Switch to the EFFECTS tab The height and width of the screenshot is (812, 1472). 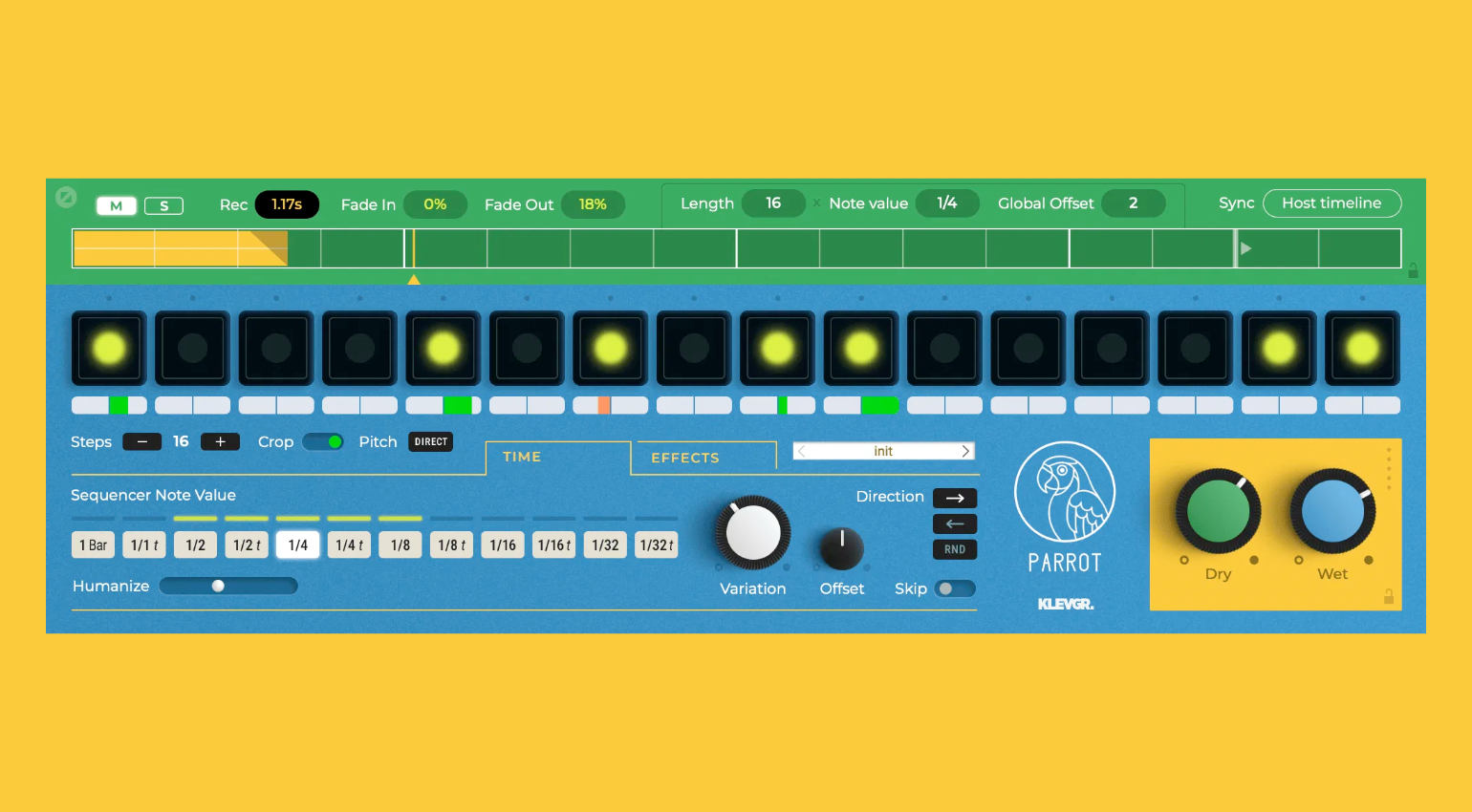coord(684,458)
